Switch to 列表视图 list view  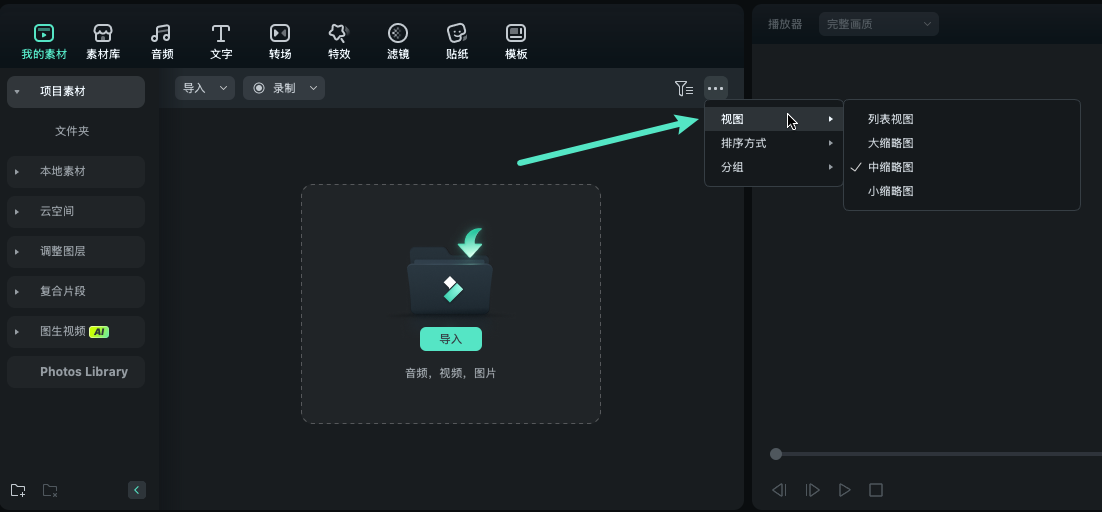point(890,119)
